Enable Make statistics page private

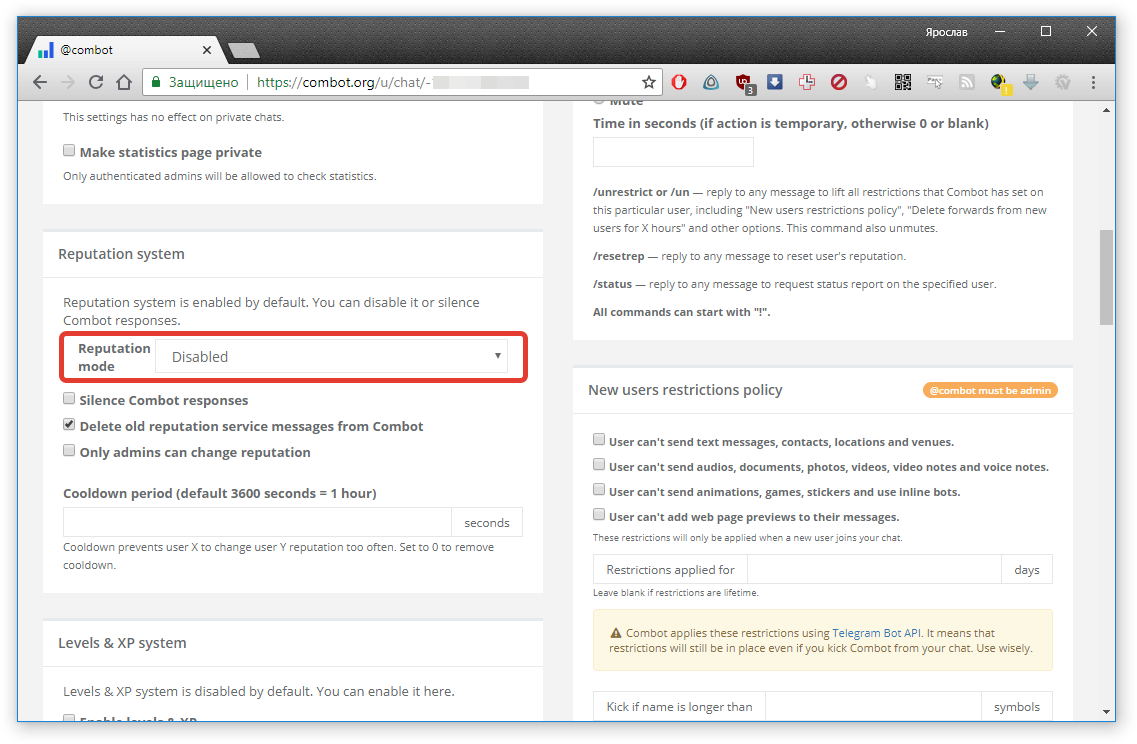[x=69, y=150]
